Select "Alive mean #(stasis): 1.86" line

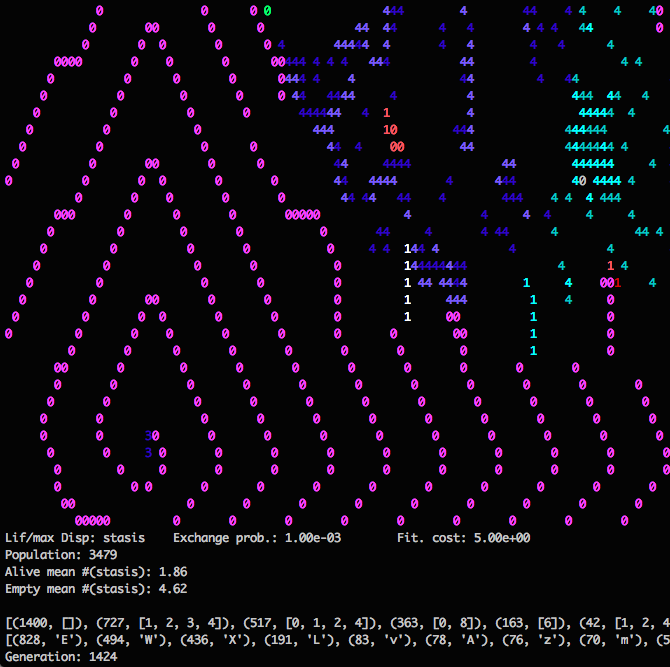pos(96,572)
